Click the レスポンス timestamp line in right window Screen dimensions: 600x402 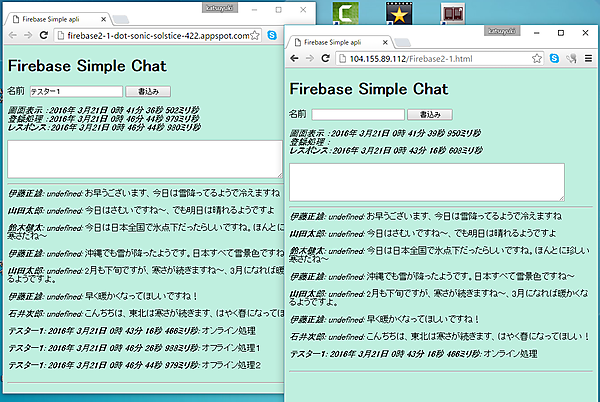(386, 151)
